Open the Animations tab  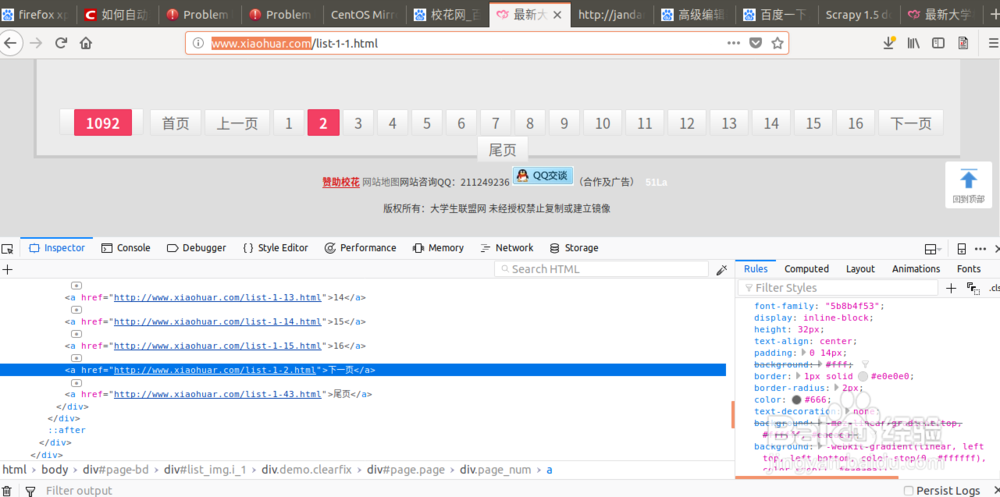916,269
